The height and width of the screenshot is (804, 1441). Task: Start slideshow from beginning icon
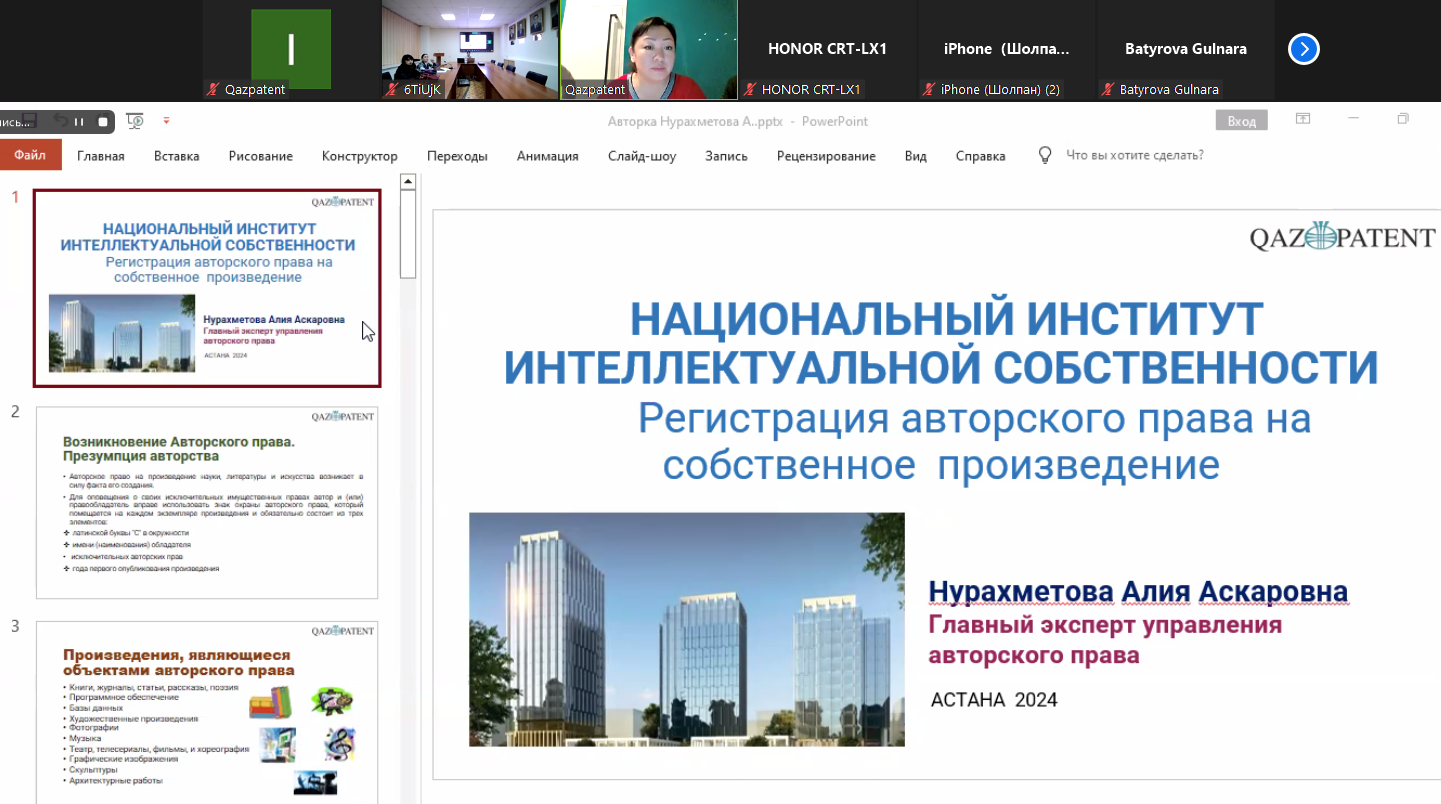(x=135, y=121)
